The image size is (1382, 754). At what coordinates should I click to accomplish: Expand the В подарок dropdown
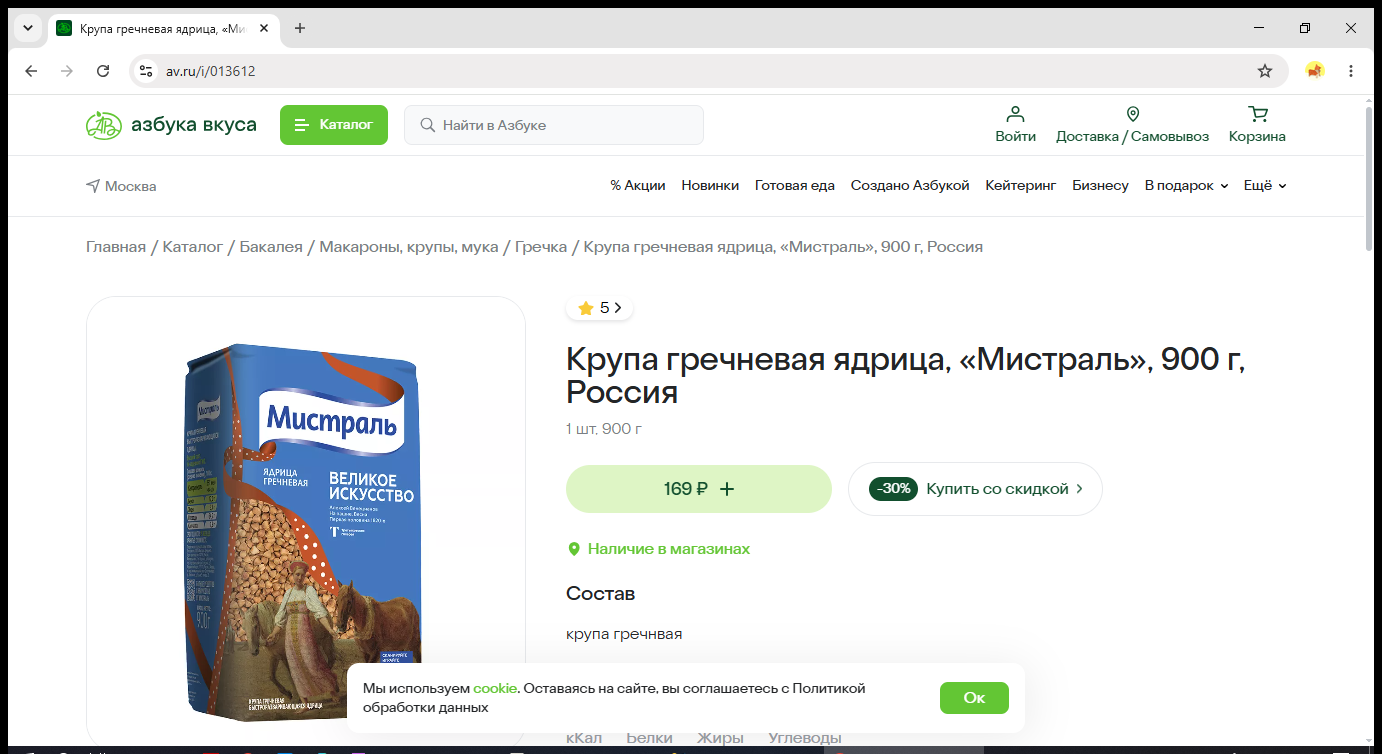1186,186
